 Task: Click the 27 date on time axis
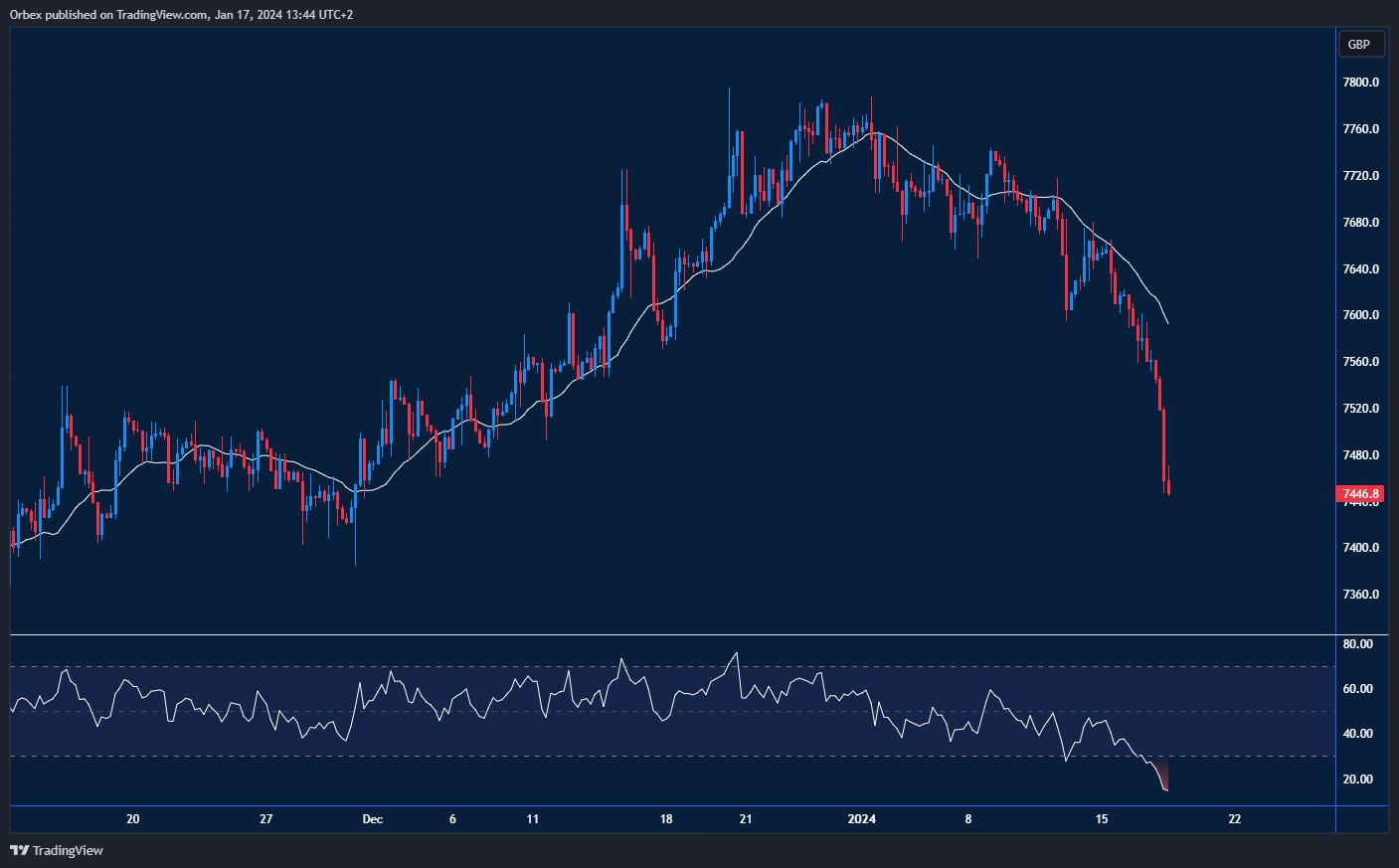pos(265,819)
